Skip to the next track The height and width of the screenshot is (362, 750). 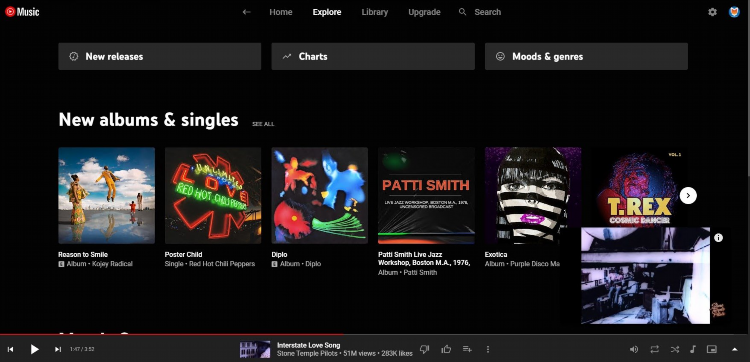click(x=58, y=349)
